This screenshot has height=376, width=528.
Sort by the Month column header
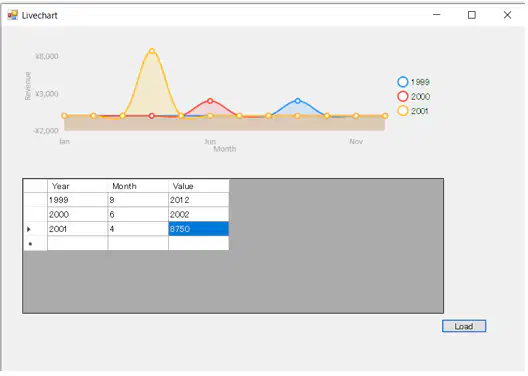pyautogui.click(x=138, y=186)
